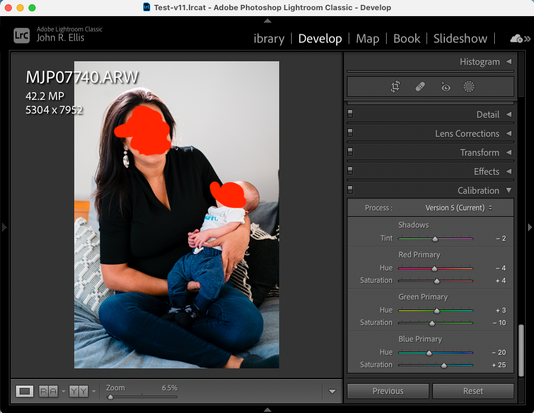The height and width of the screenshot is (413, 534).
Task: Toggle the Detail panel on/off switch
Action: tap(350, 113)
